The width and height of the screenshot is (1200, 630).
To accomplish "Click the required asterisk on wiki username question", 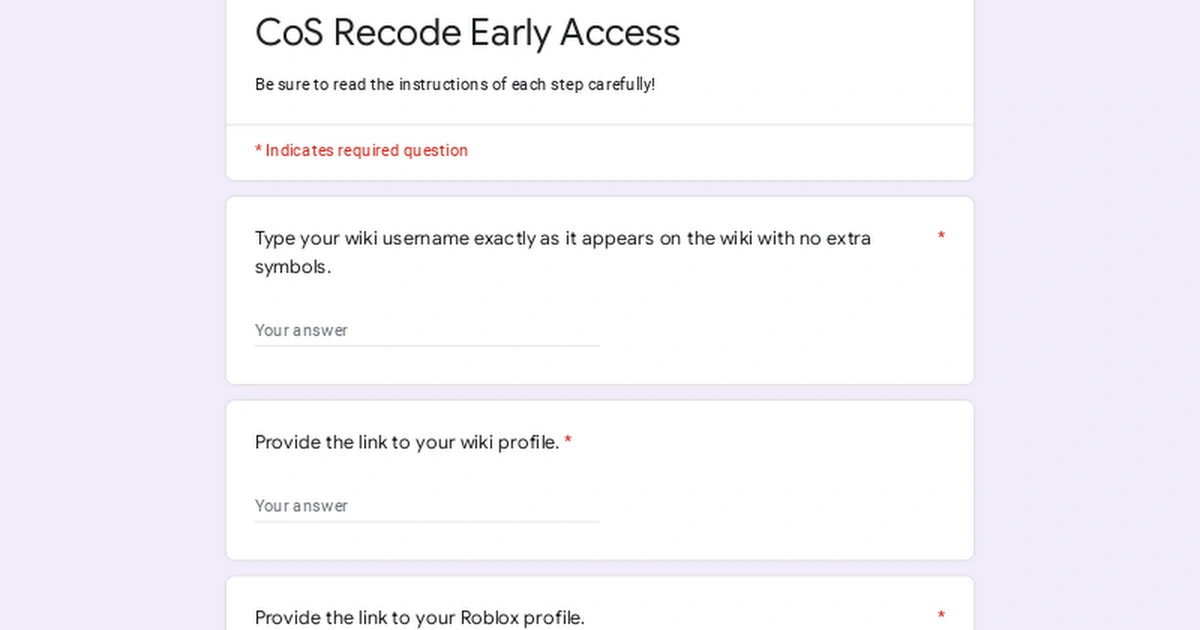I will 941,236.
